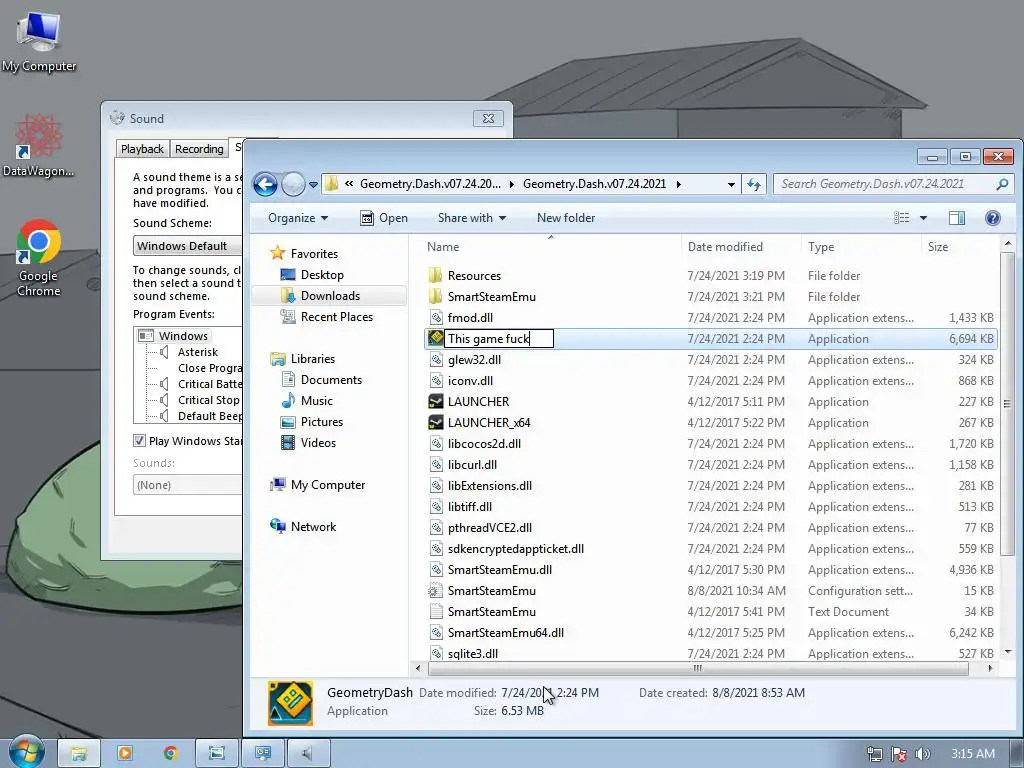The image size is (1024, 768).
Task: Select the LAUNCHER application icon
Action: point(436,402)
